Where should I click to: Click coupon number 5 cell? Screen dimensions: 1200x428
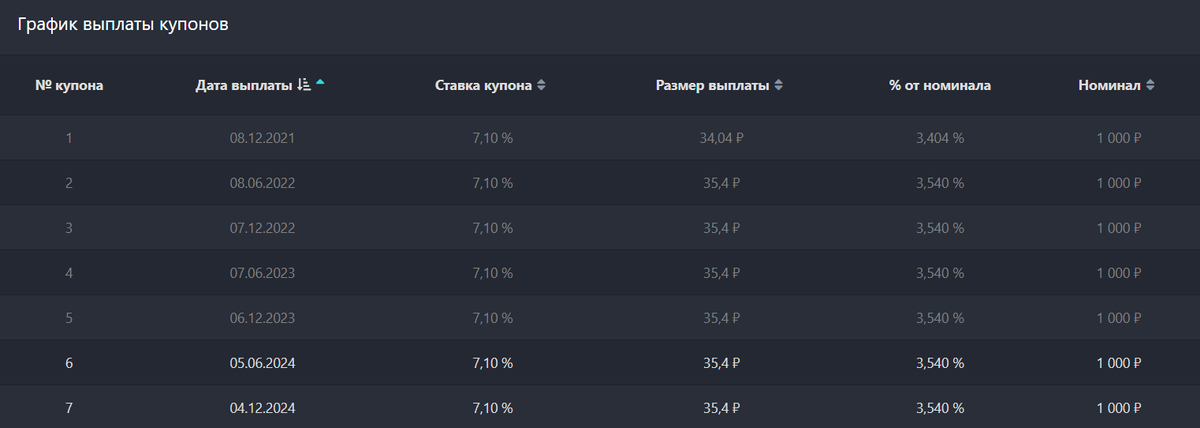(69, 318)
